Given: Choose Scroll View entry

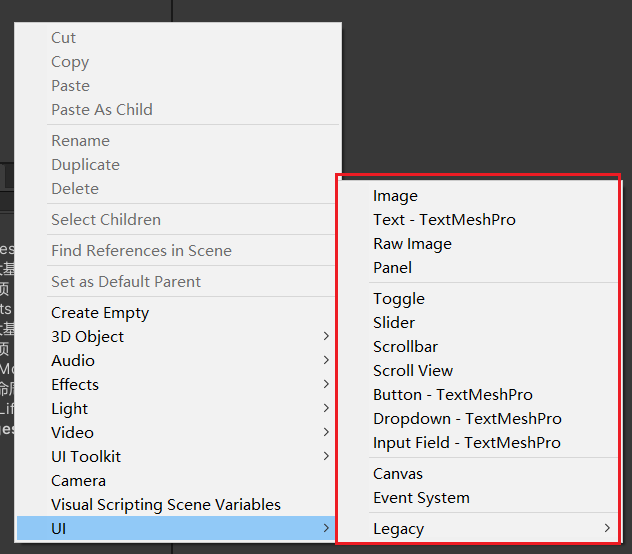Looking at the screenshot, I should coord(478,371).
